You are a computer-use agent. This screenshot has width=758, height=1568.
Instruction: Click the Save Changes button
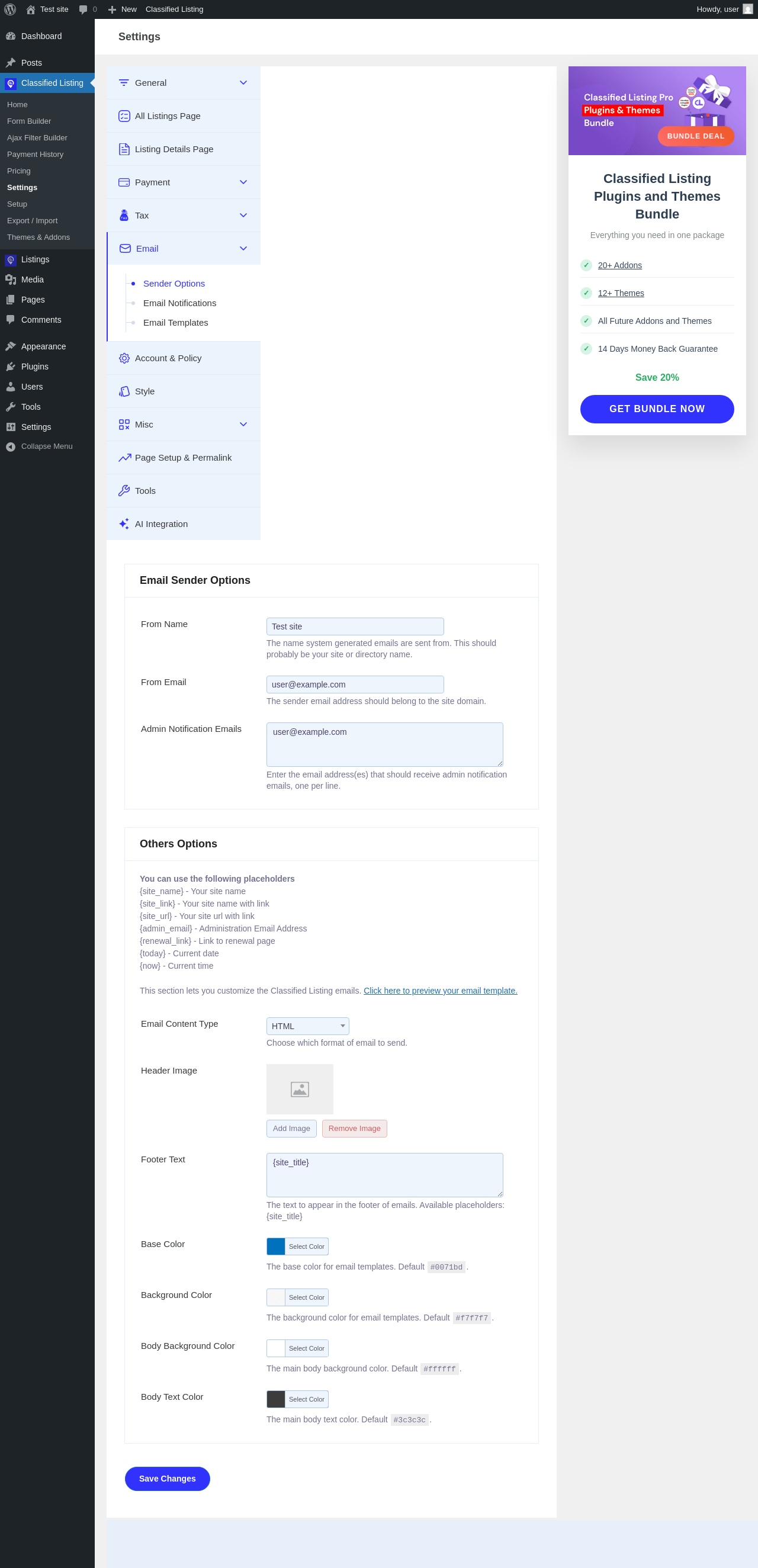(168, 1479)
